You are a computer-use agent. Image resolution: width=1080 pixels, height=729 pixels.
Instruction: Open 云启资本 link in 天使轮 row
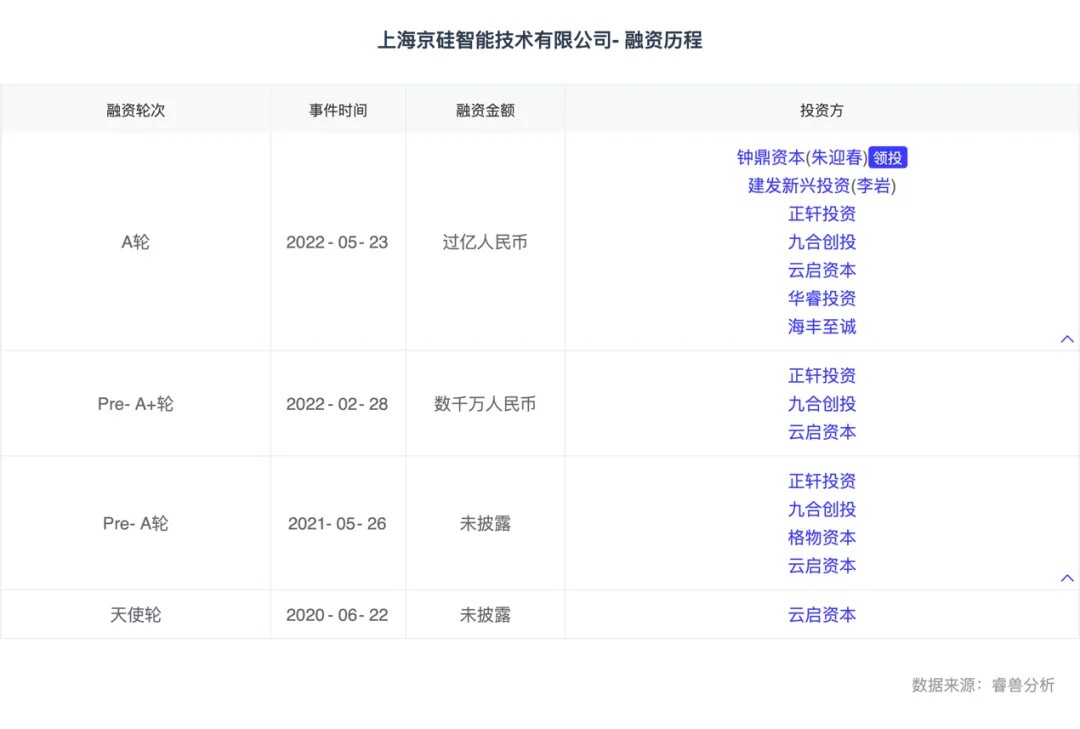coord(822,615)
